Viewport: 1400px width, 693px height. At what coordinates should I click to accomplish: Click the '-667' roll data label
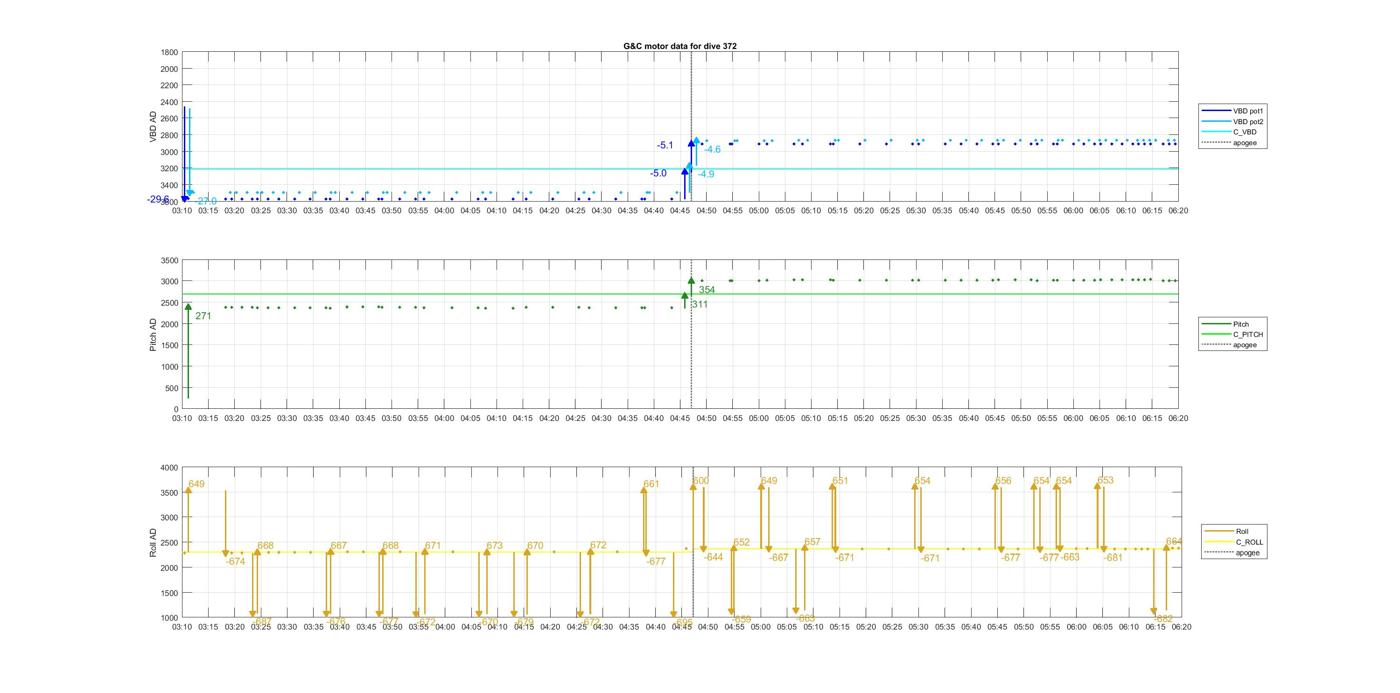(x=779, y=558)
